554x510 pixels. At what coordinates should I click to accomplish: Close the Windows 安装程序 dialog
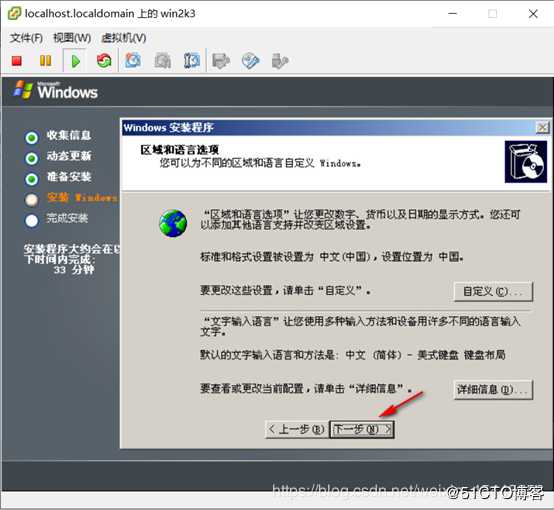[x=542, y=127]
